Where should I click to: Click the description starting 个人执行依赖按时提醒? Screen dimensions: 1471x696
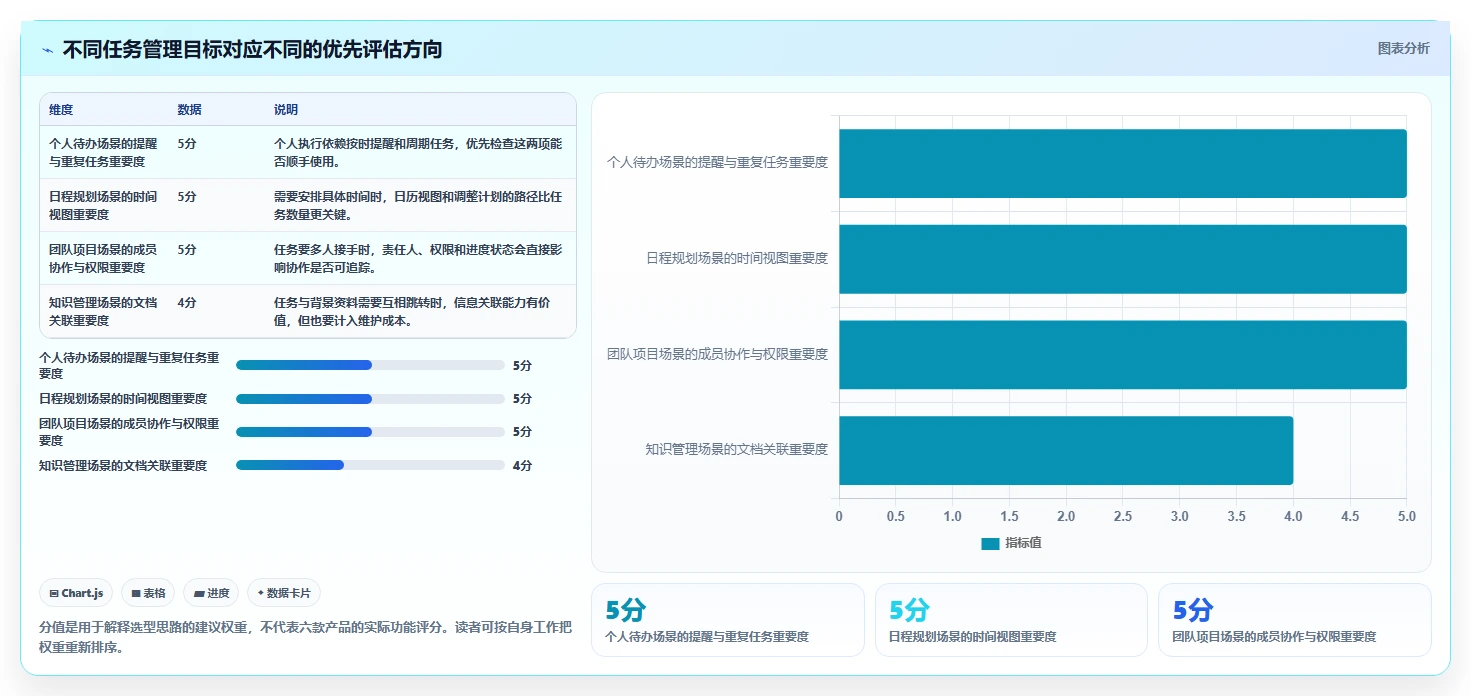[x=418, y=152]
